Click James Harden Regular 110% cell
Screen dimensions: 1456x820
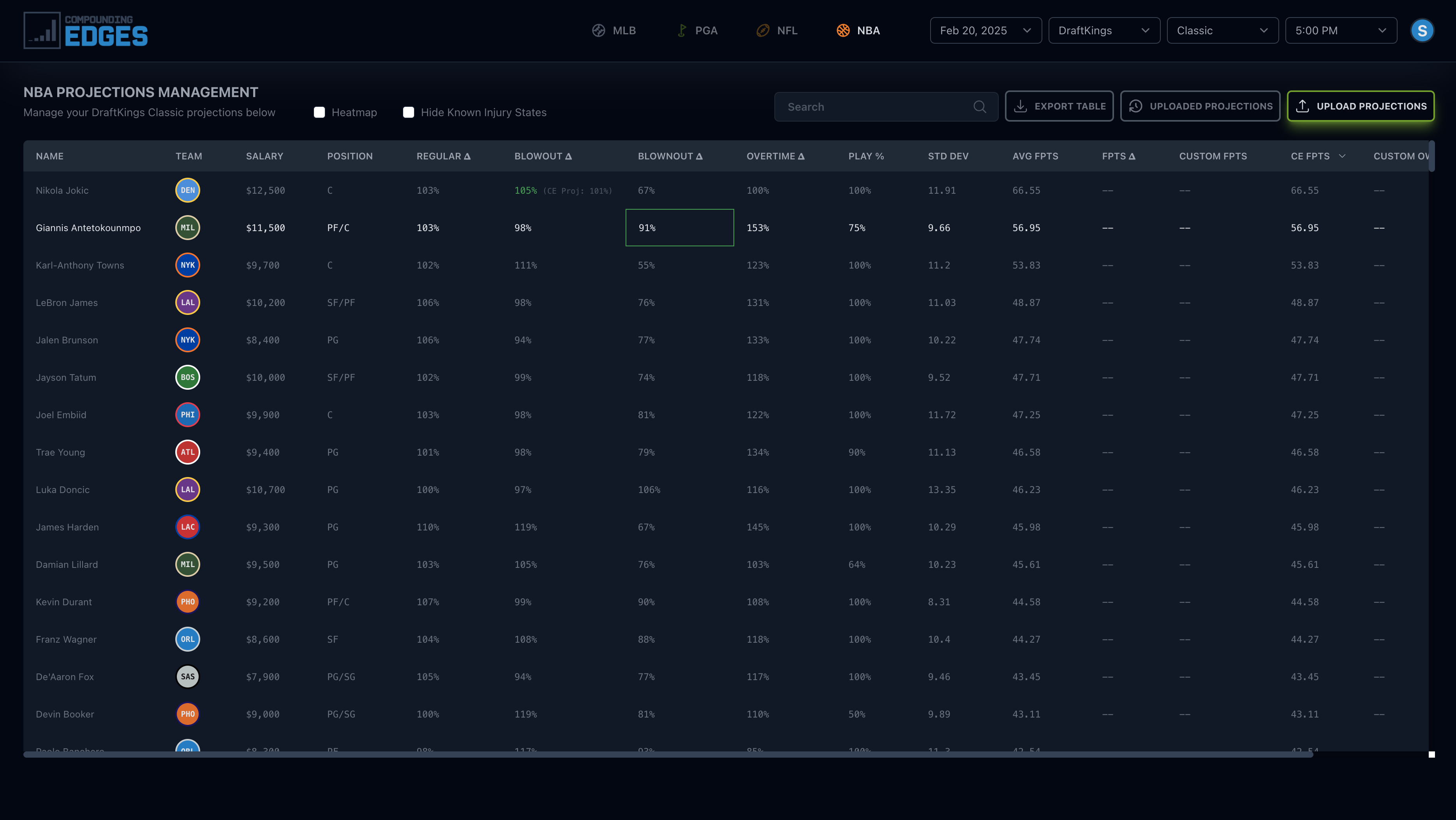(428, 527)
